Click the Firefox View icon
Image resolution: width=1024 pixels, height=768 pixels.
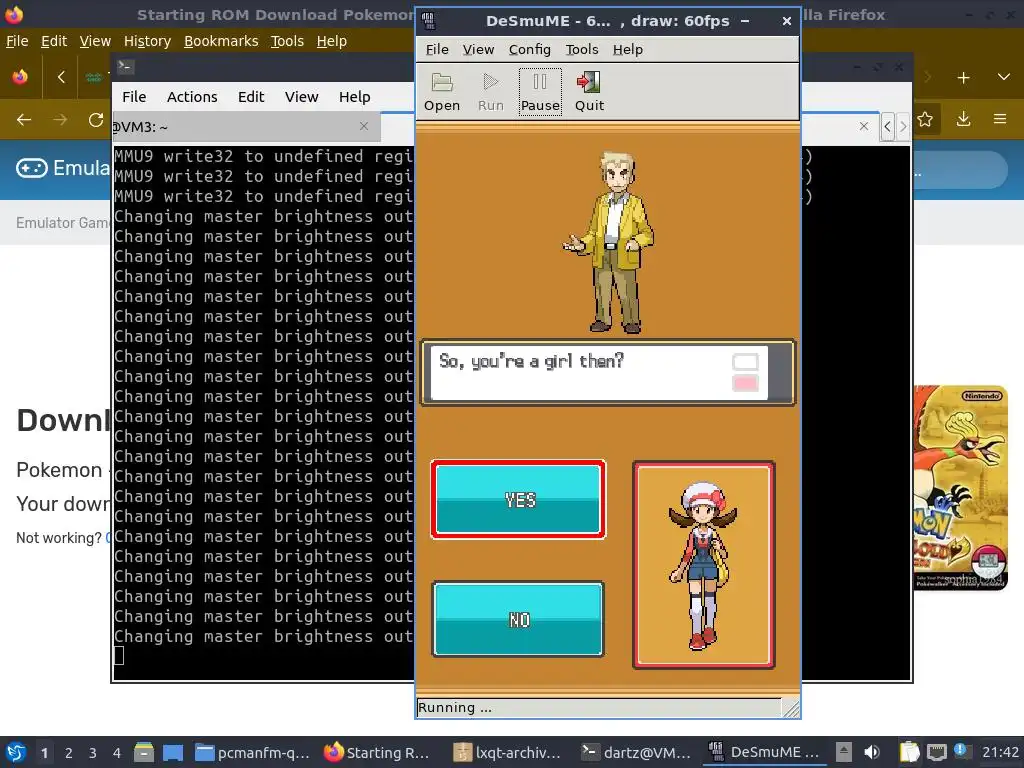coord(20,77)
